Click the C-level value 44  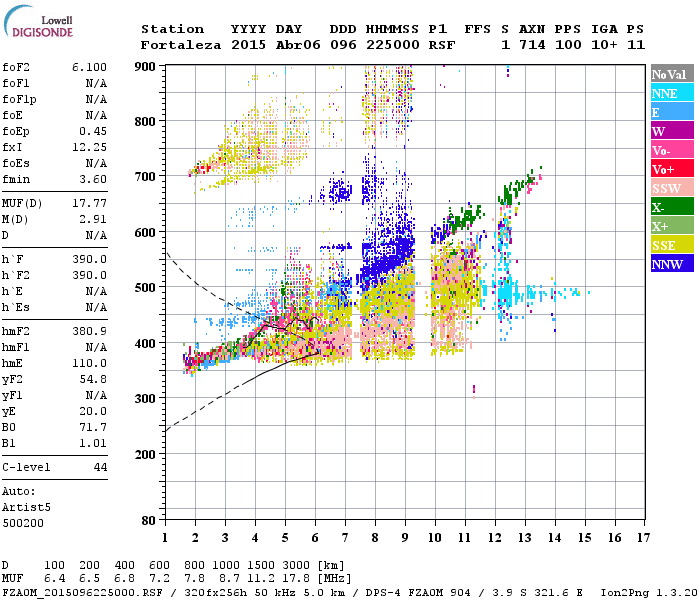pyautogui.click(x=100, y=467)
